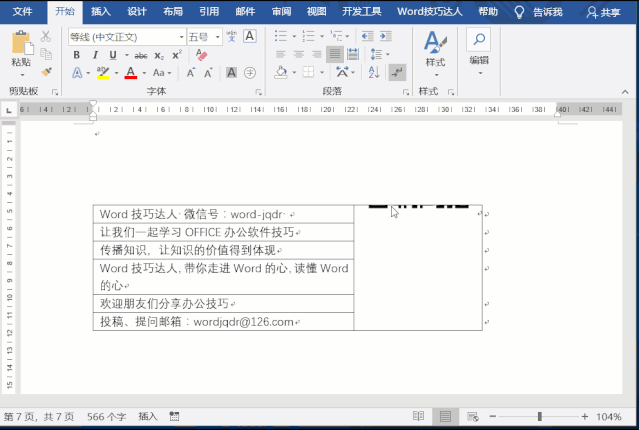Click the Cut scissors icon
Screen dimensions: 639x430
[x=47, y=37]
